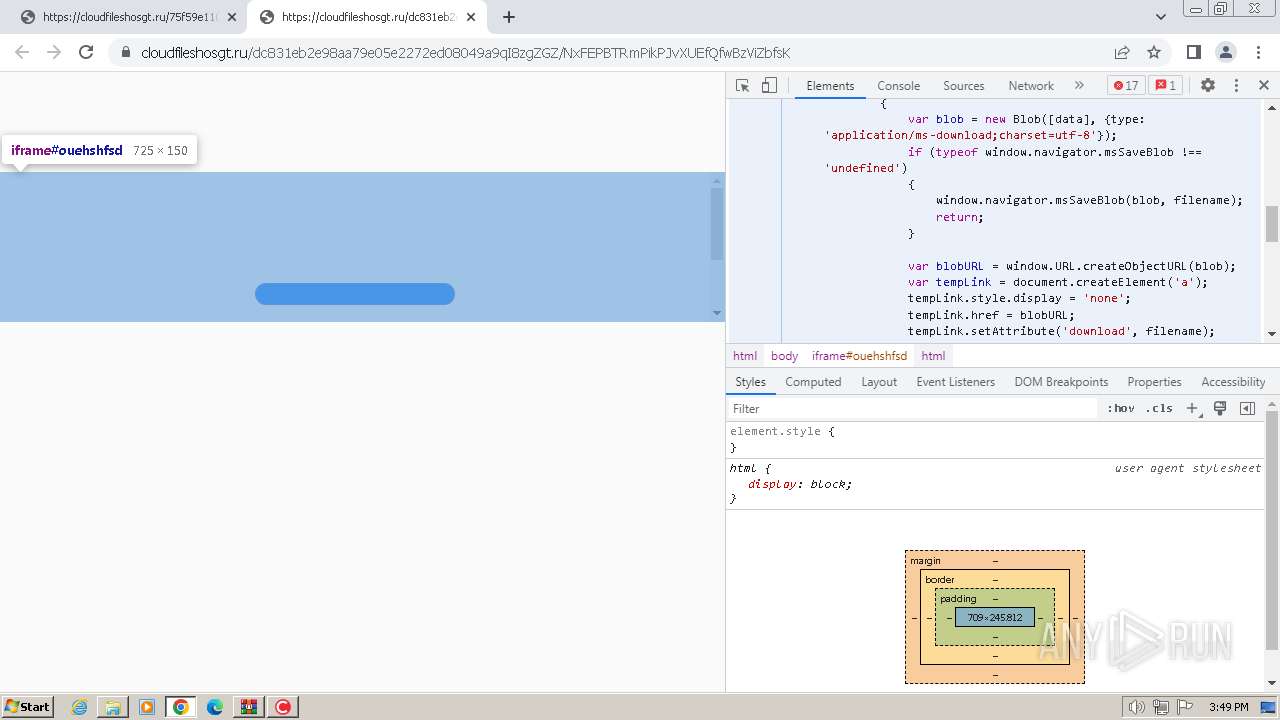Select iframe#ouehshfsd breadcrumb
Viewport: 1280px width, 720px height.
[x=859, y=356]
